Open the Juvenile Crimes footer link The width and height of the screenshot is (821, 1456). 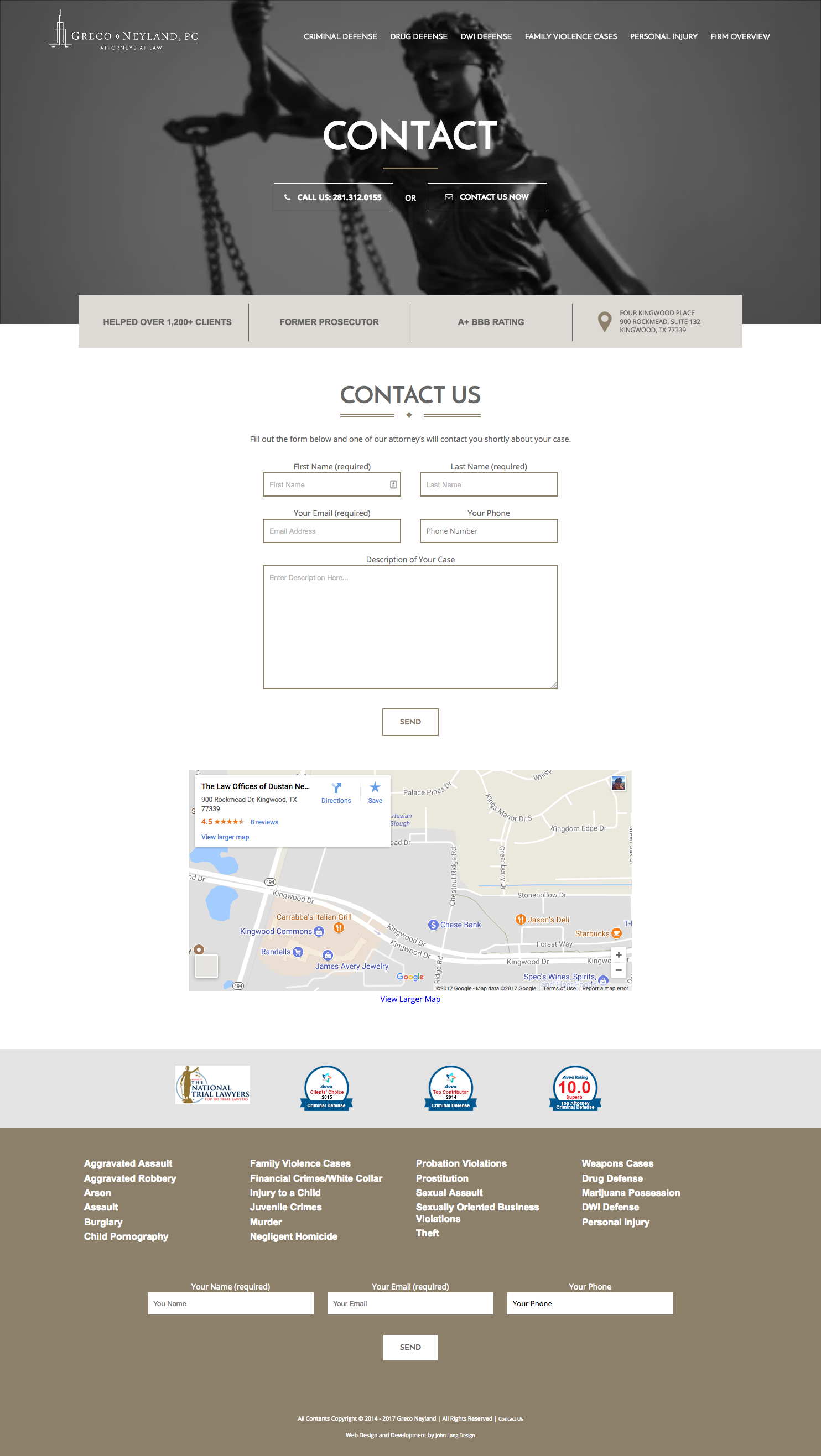click(x=286, y=1207)
